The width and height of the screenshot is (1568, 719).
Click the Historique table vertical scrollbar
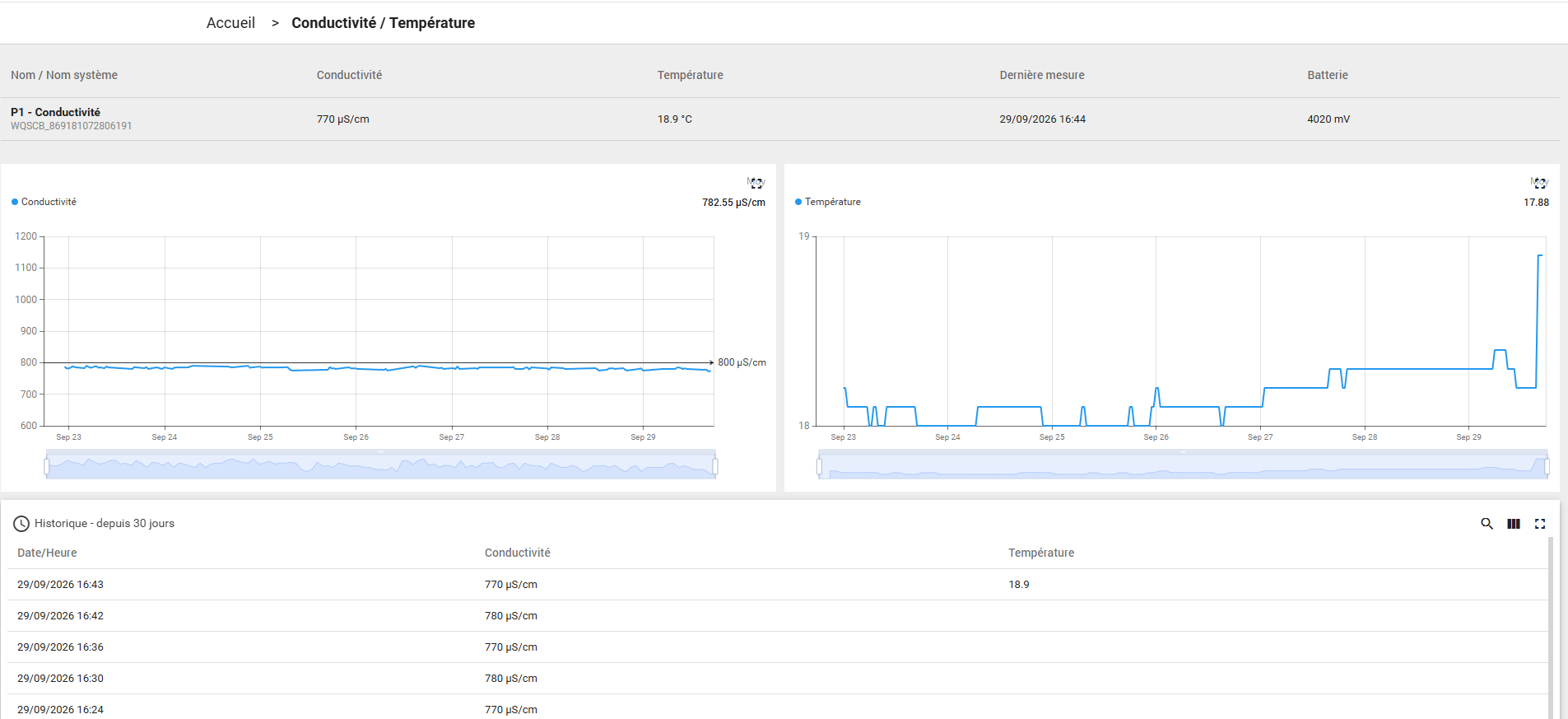point(1551,626)
